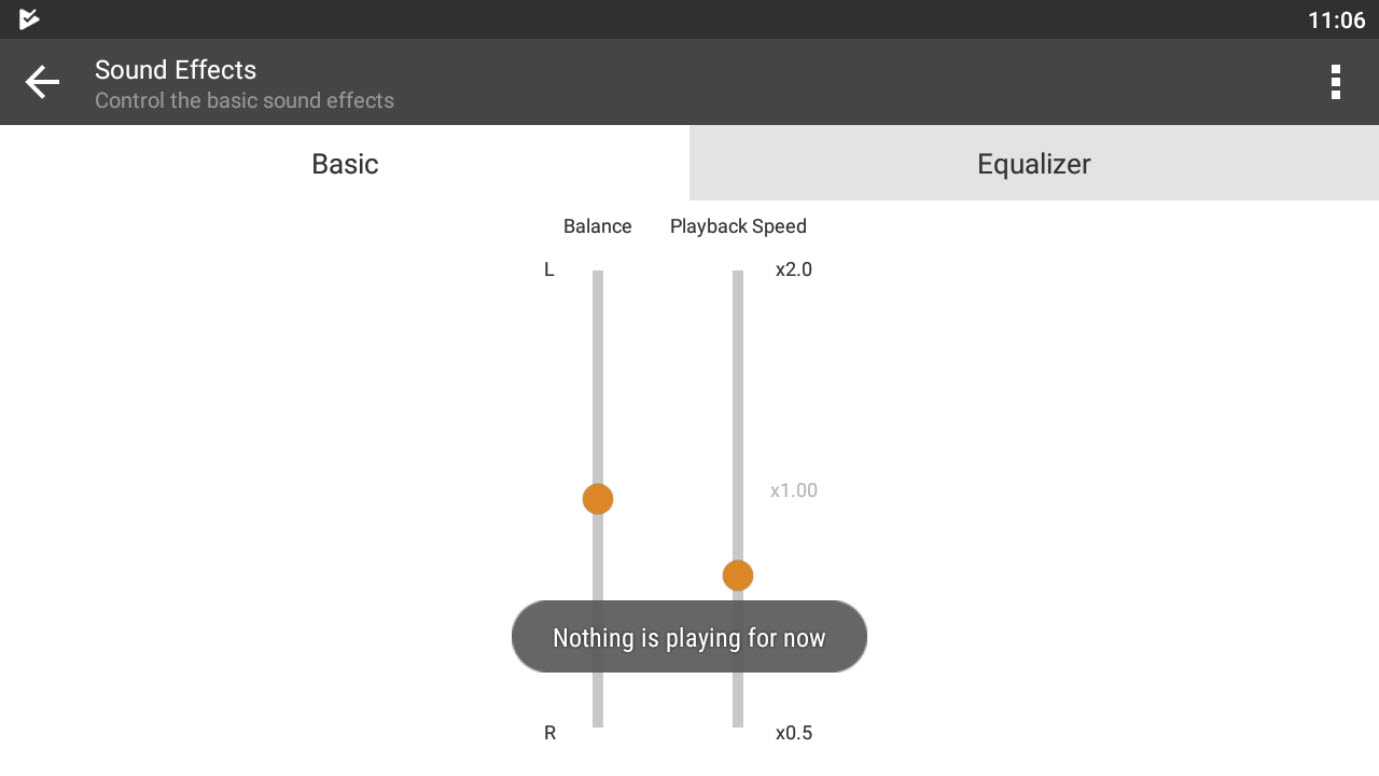Viewport: 1379px width, 776px height.
Task: Tap the app notification icon in status bar
Action: tap(29, 19)
